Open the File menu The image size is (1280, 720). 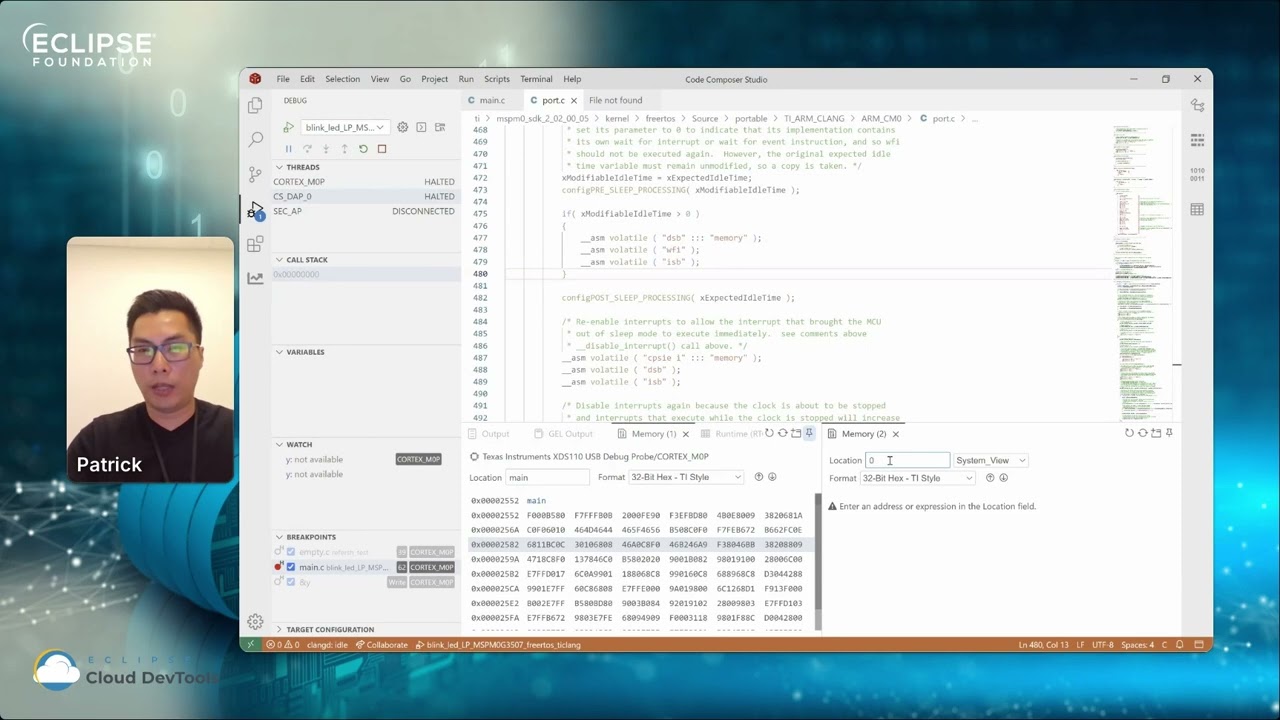point(283,79)
